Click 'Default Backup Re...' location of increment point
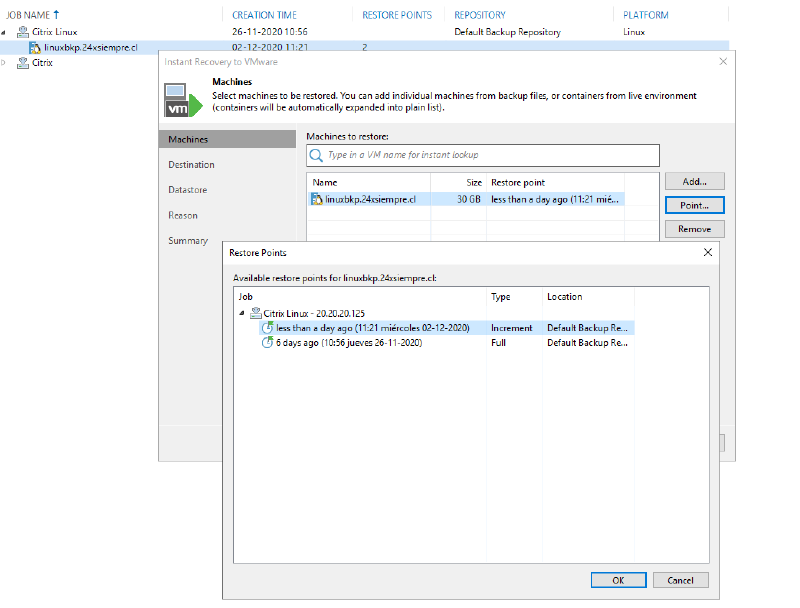Viewport: 800px width, 608px height. [x=587, y=328]
